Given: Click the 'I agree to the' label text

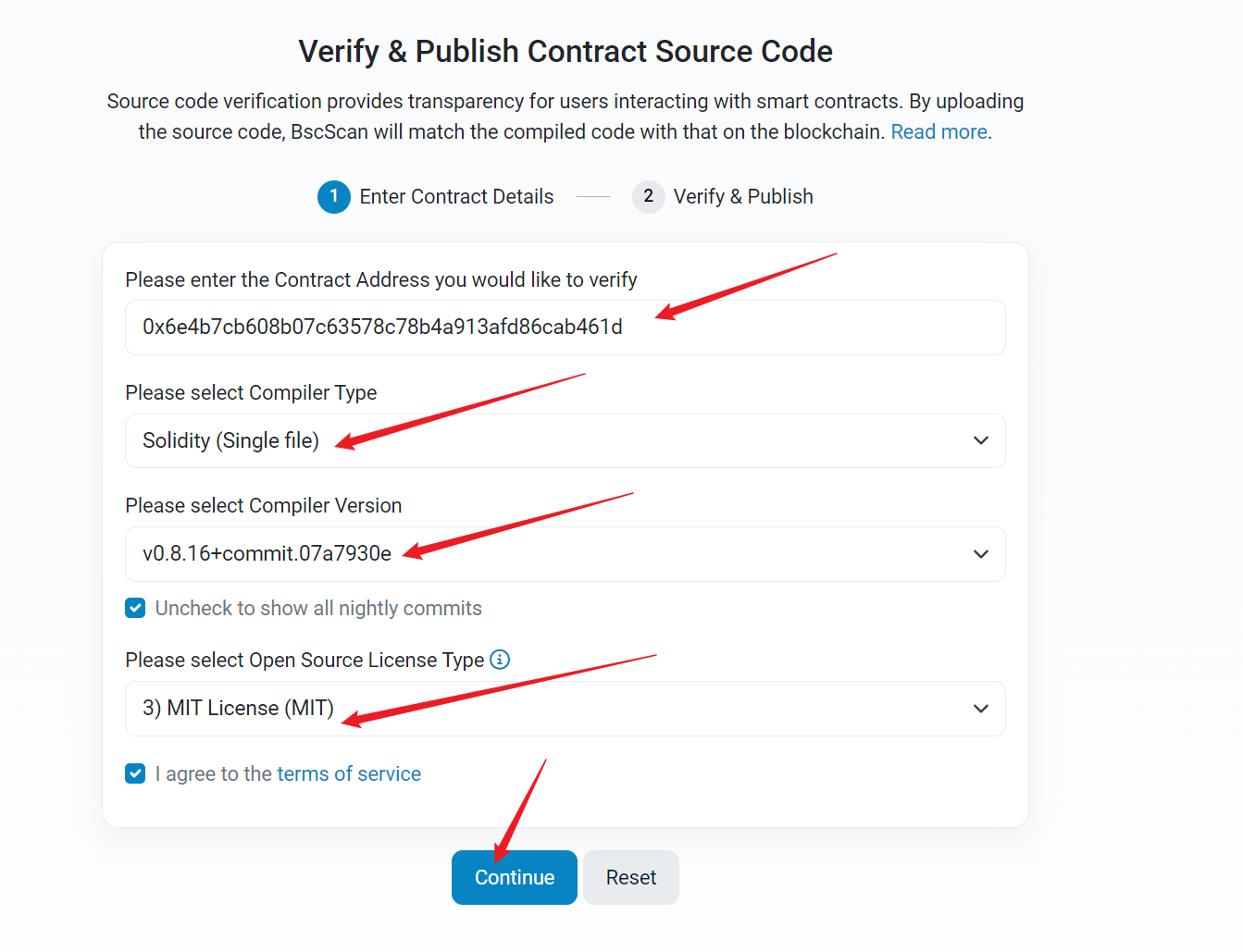Looking at the screenshot, I should [x=213, y=773].
